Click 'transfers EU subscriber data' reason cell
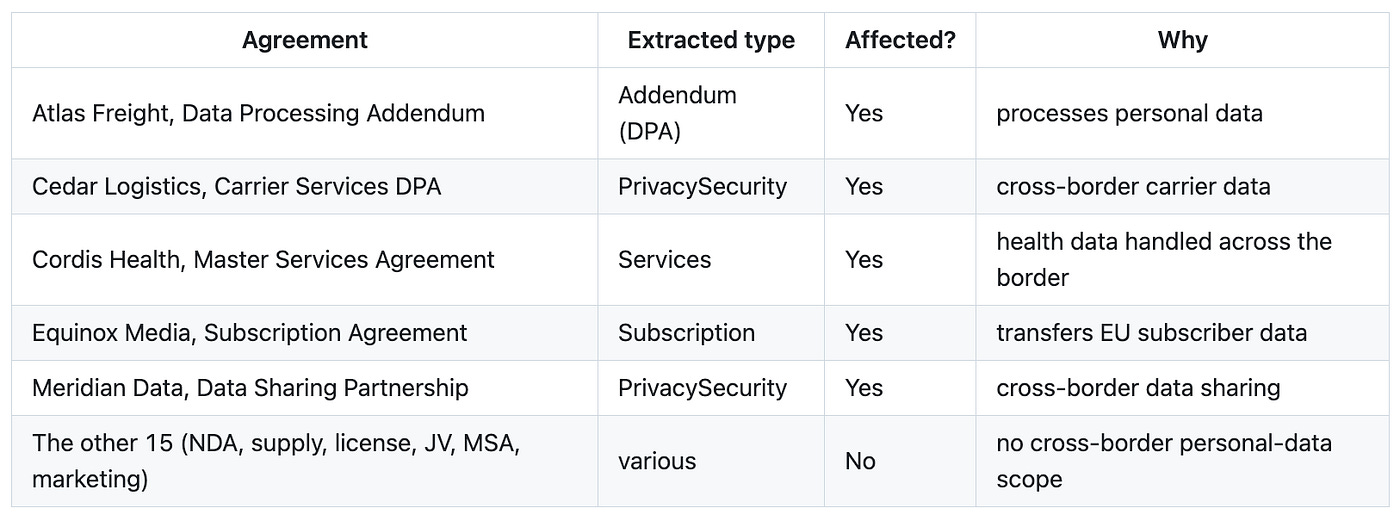1400x515 pixels. click(x=1182, y=333)
